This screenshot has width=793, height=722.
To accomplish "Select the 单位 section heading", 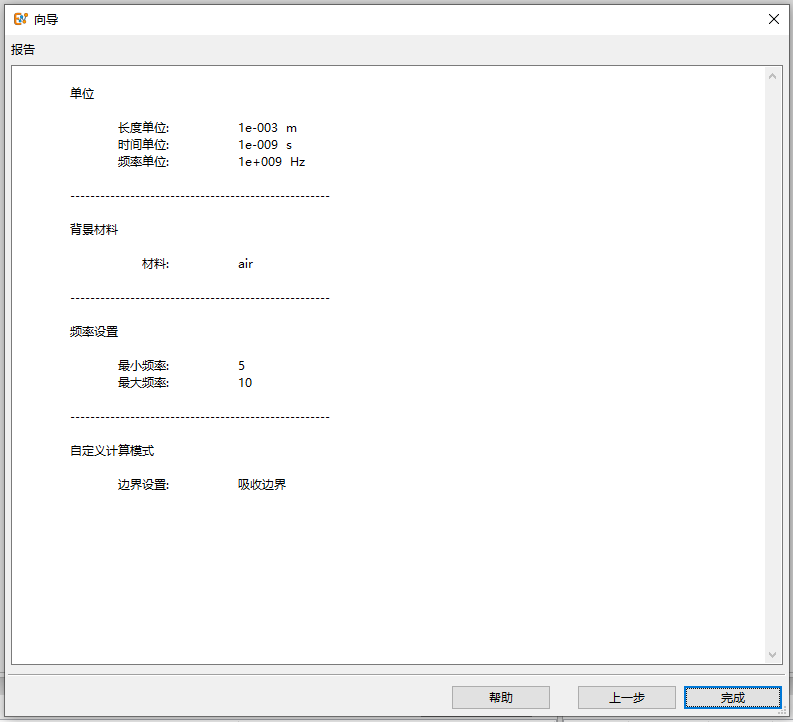I will [x=82, y=94].
